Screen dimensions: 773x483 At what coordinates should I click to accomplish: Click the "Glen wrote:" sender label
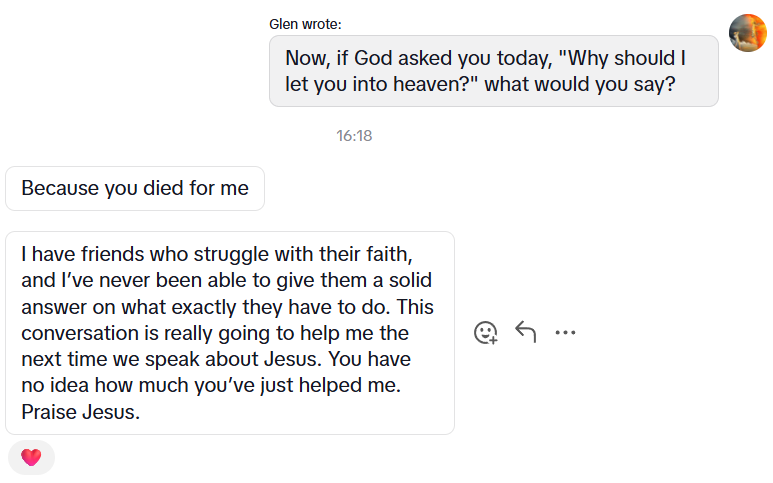click(305, 24)
